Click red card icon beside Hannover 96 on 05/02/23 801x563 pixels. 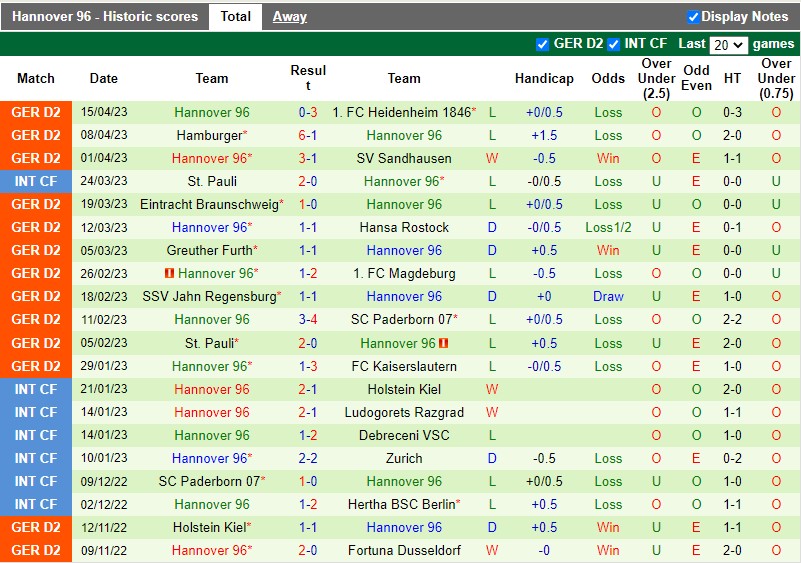point(443,343)
